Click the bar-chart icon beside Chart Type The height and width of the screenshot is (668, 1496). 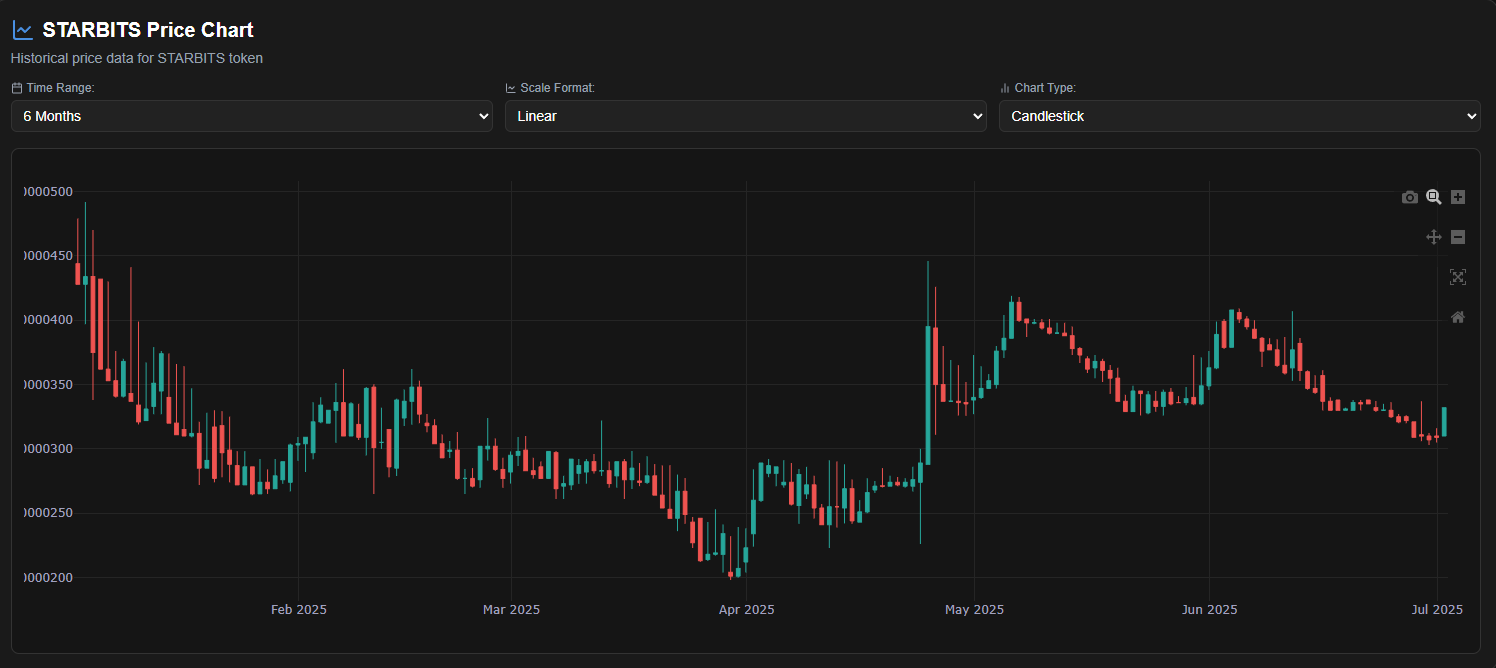click(1005, 88)
